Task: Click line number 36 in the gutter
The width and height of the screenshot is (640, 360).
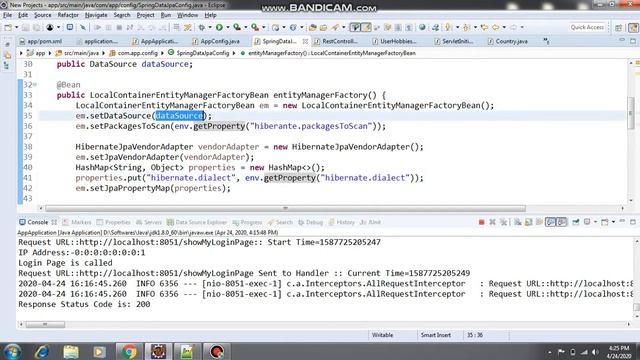Action: tap(28, 126)
